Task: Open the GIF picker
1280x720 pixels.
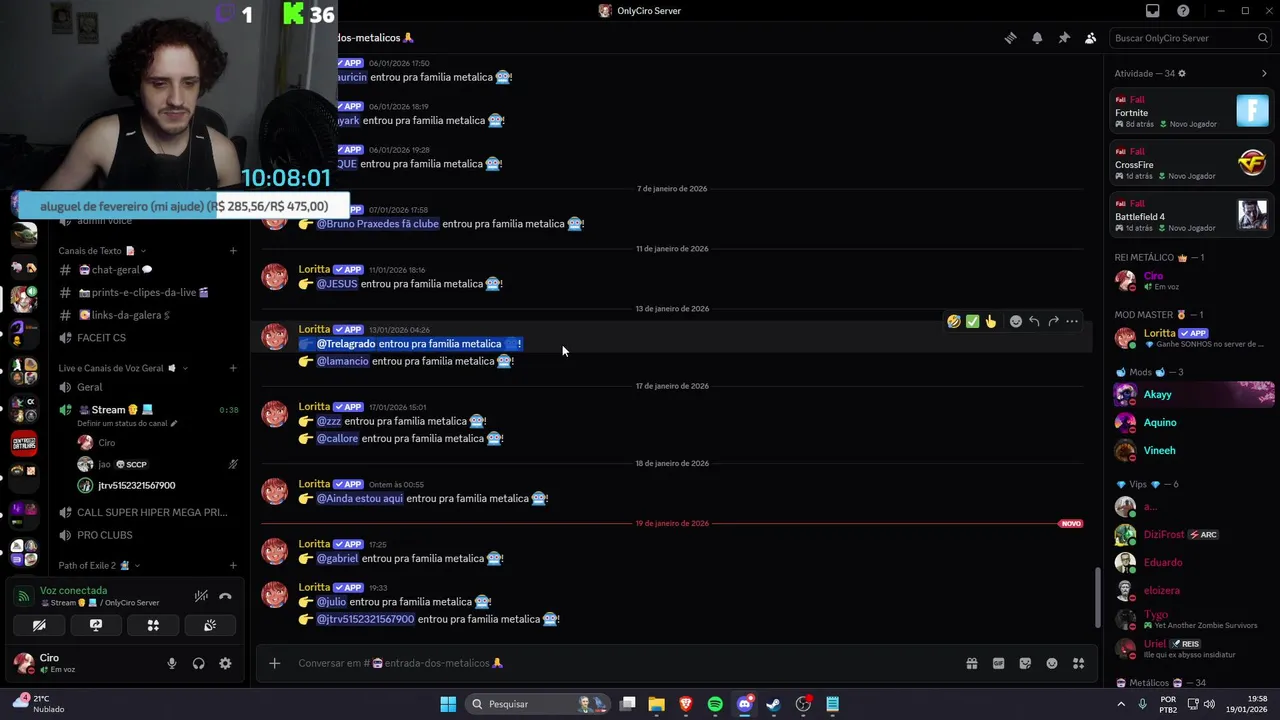Action: click(x=998, y=663)
